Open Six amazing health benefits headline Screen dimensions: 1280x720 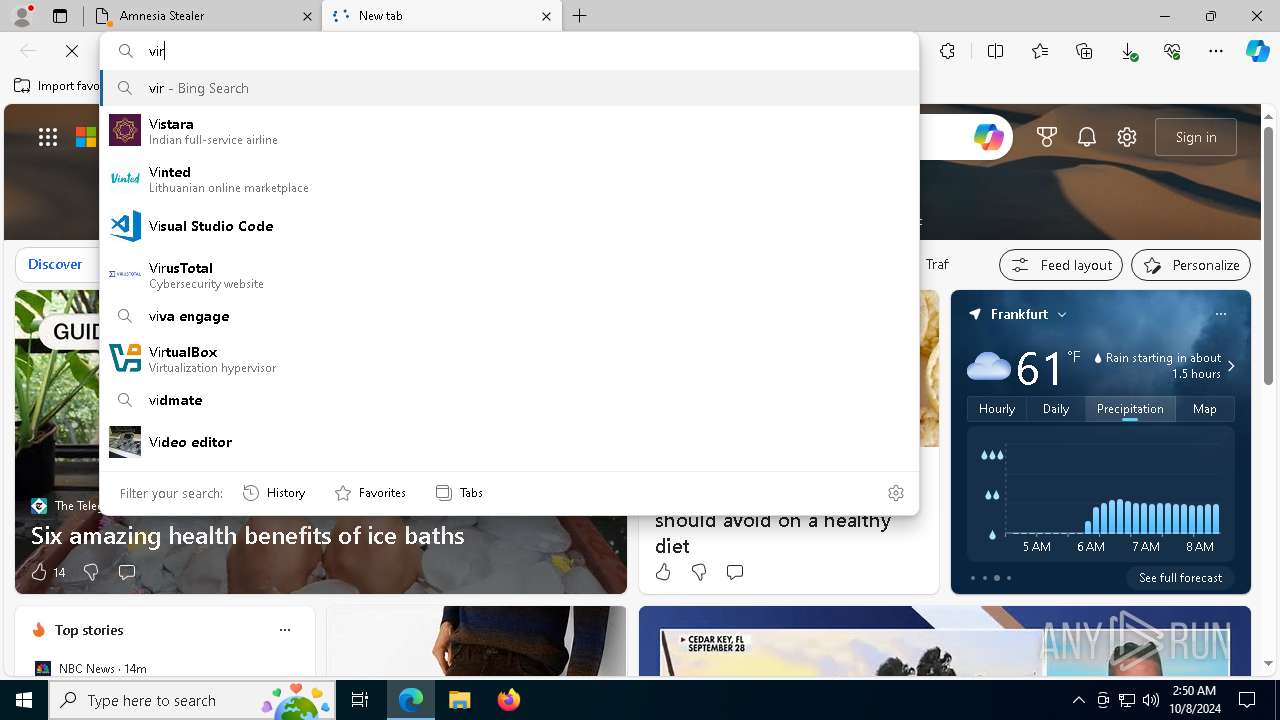(248, 536)
